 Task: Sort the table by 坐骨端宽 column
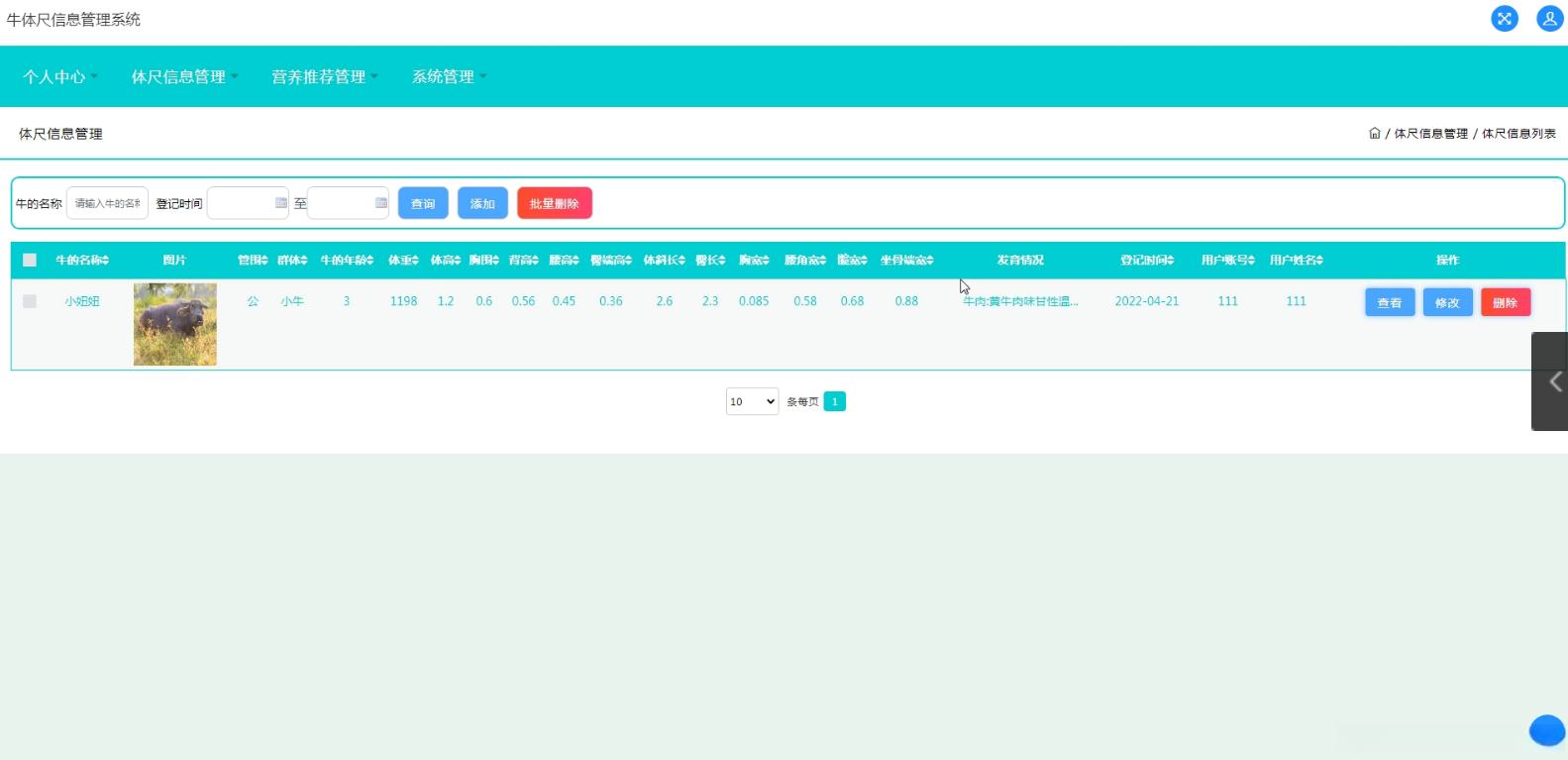906,261
